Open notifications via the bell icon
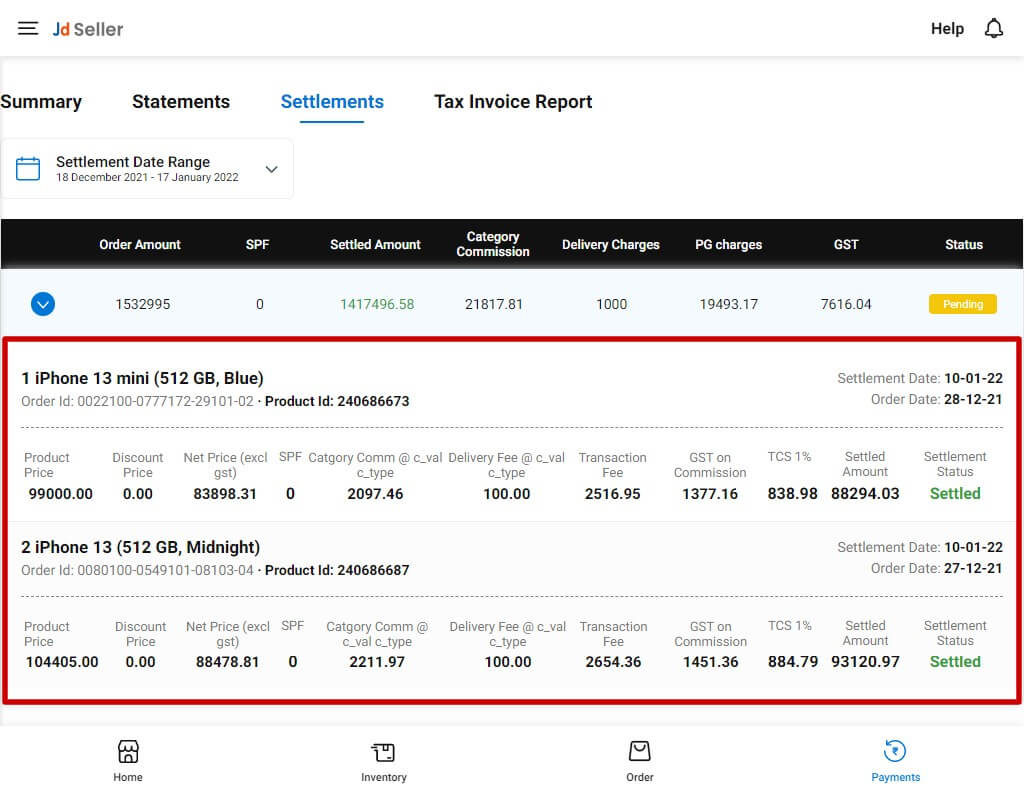 994,28
